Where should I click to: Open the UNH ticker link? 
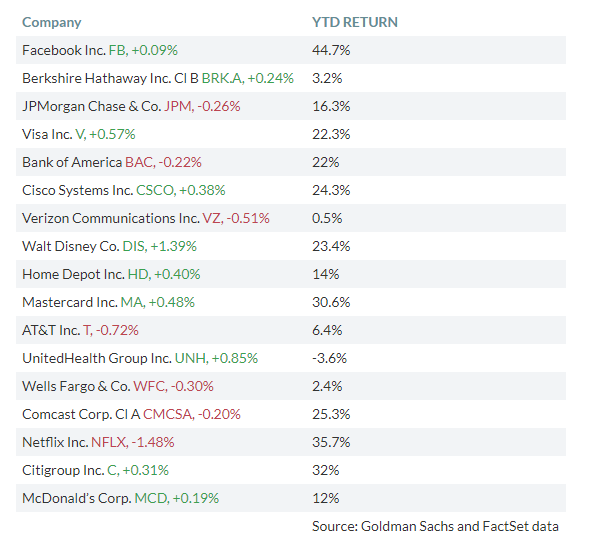tap(188, 358)
